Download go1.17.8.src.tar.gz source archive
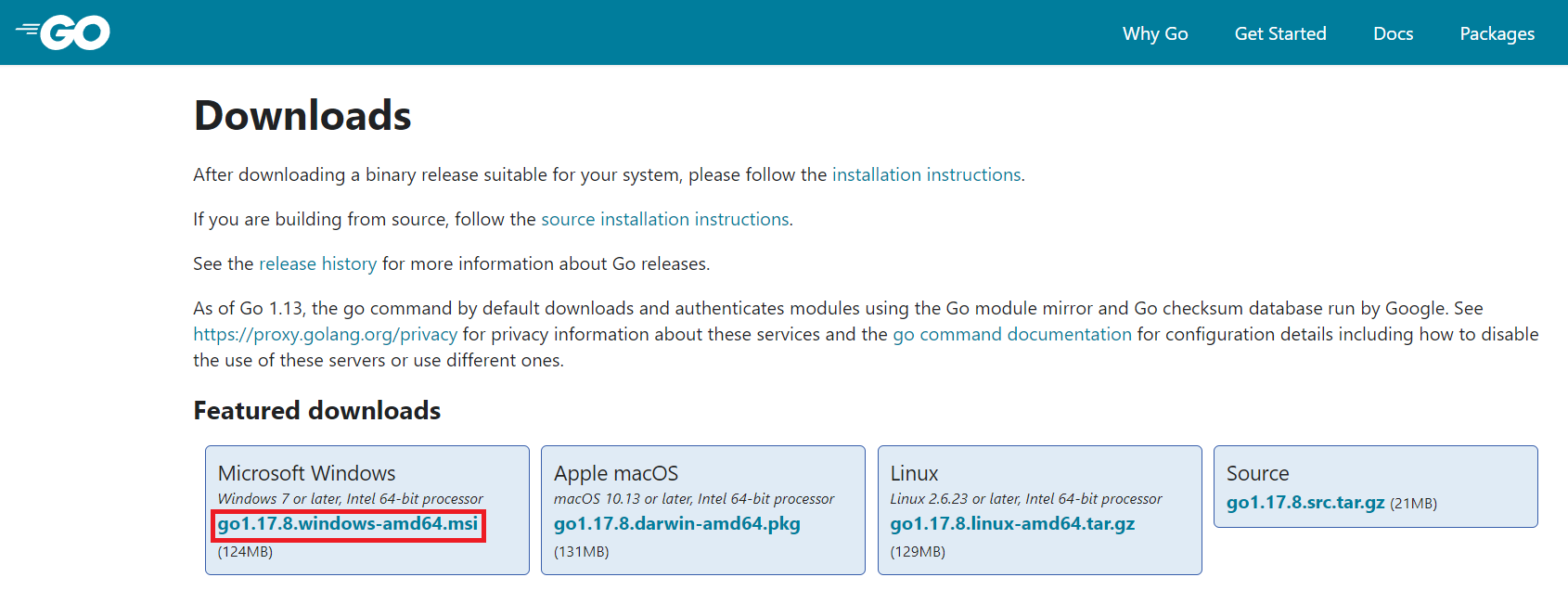 1305,503
